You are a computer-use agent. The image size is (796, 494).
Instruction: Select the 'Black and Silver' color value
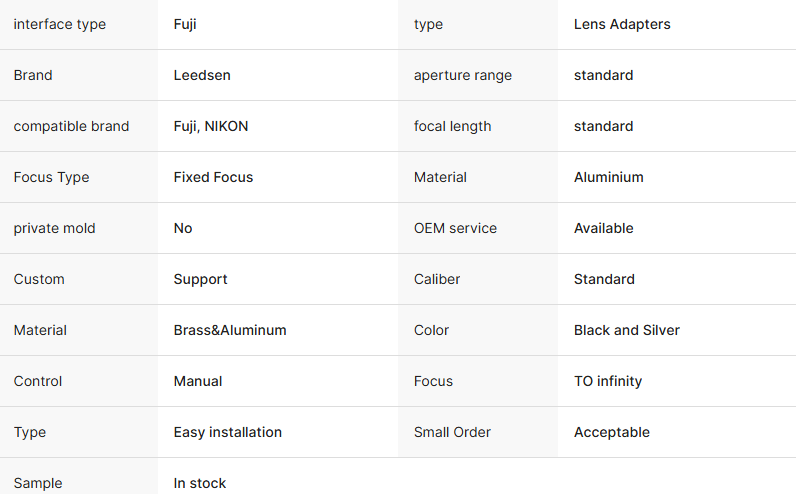pos(627,330)
